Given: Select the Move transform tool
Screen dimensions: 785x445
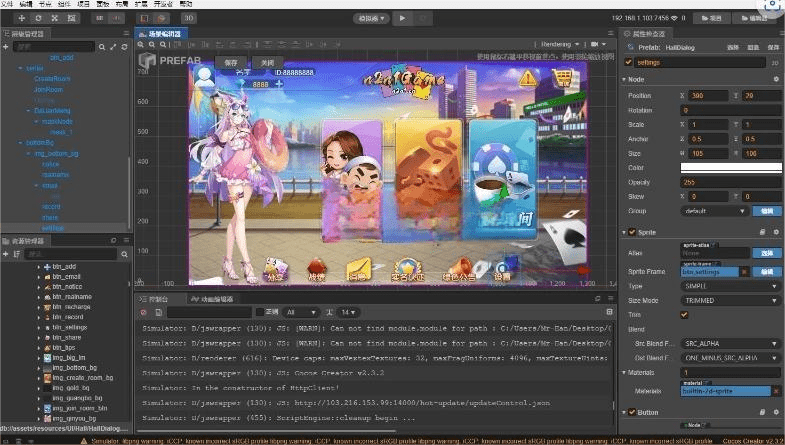Looking at the screenshot, I should pyautogui.click(x=22, y=18).
